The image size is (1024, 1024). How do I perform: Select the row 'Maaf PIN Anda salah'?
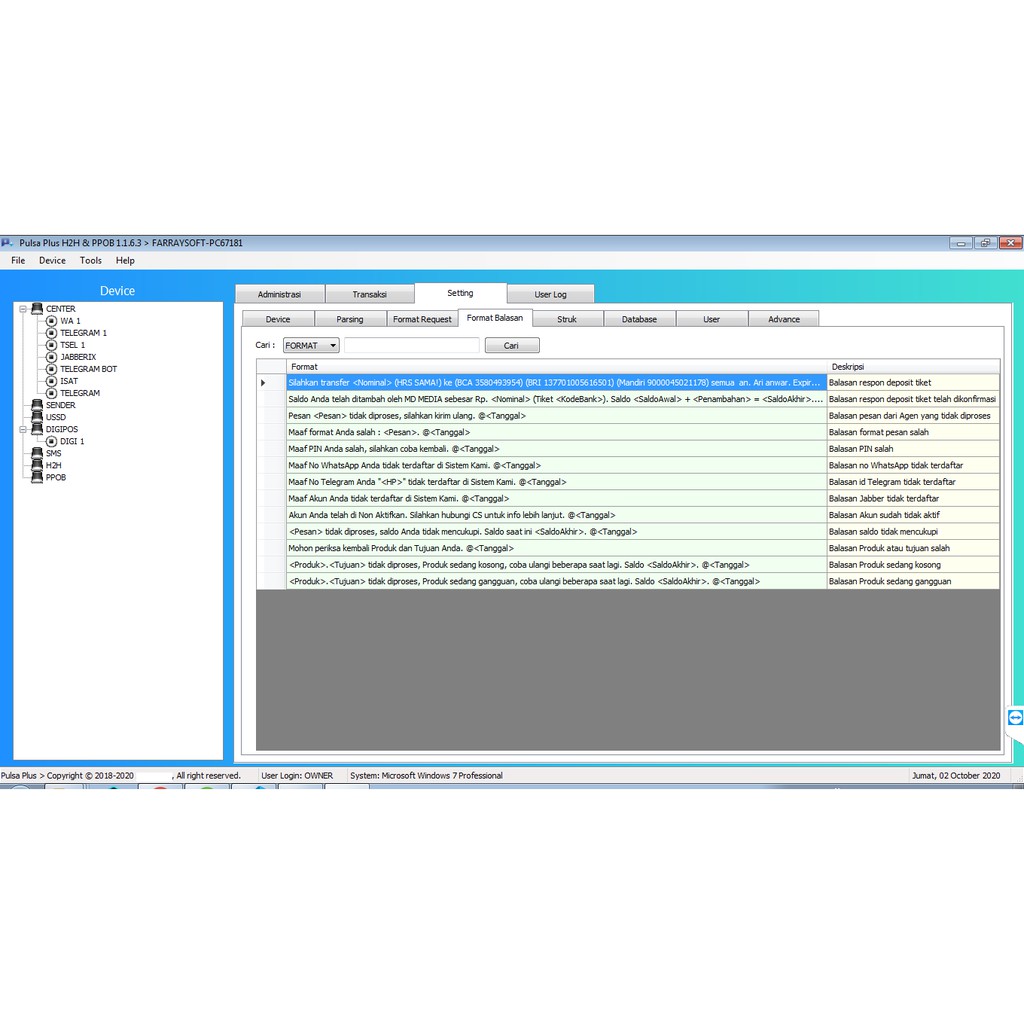pos(556,449)
